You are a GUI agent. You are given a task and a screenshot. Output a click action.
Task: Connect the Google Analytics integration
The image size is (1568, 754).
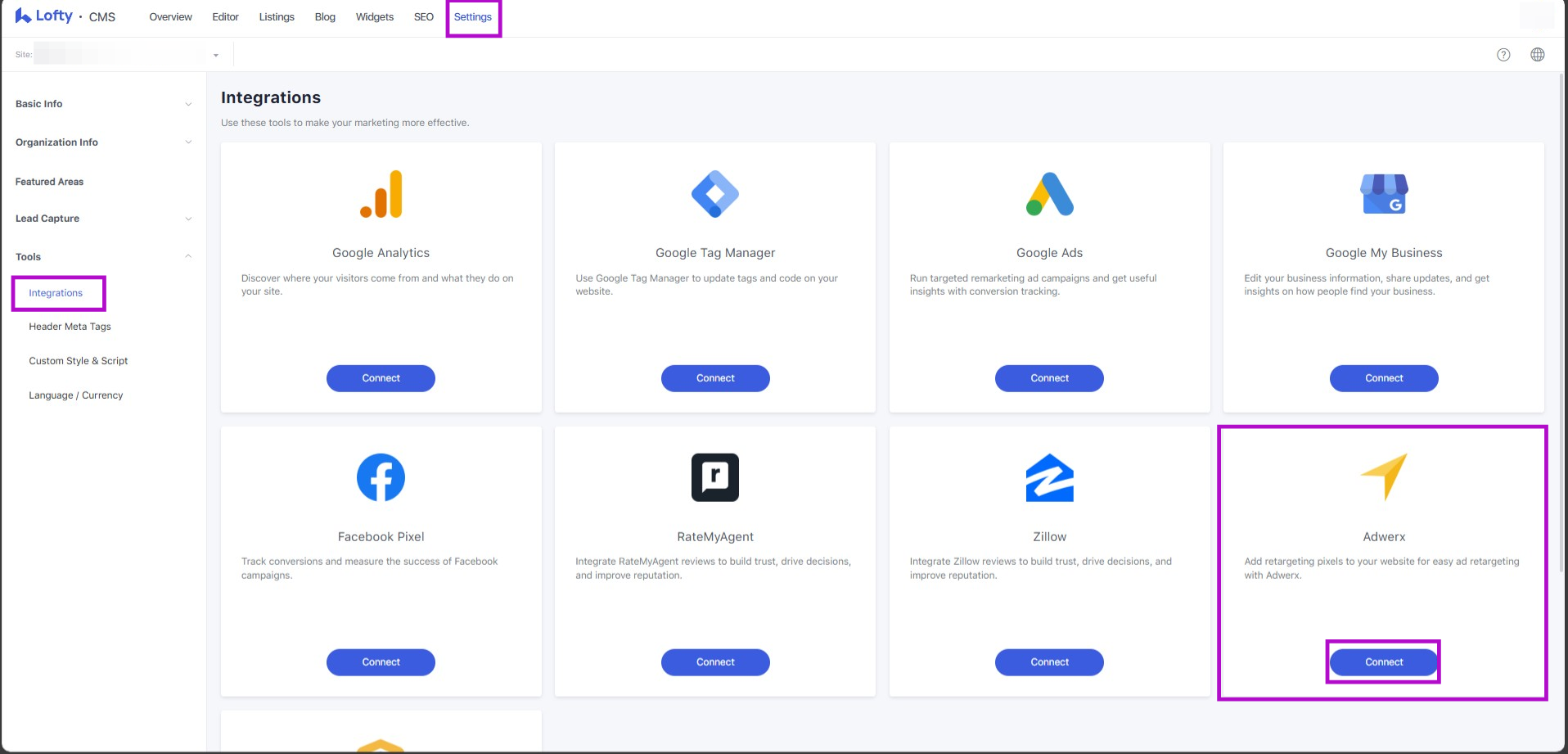[381, 378]
